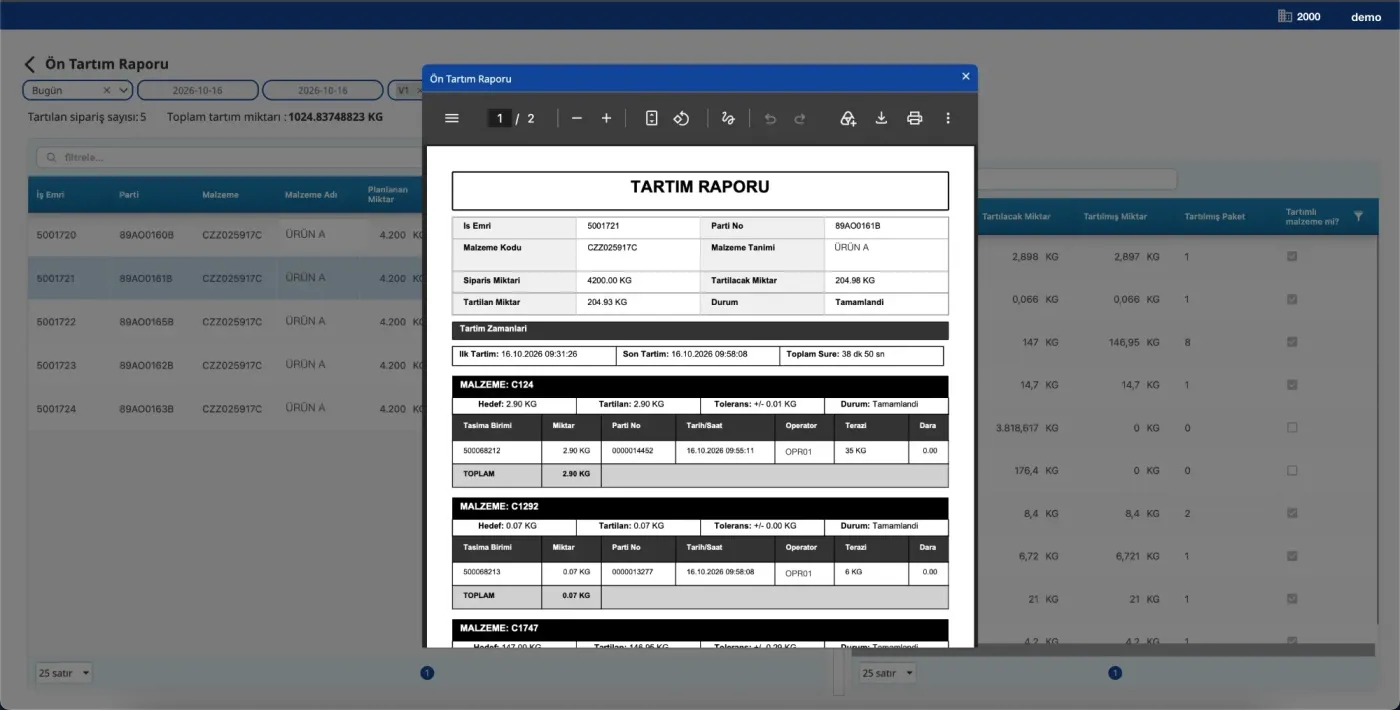Click the factory 2000 icon in header

1285,16
